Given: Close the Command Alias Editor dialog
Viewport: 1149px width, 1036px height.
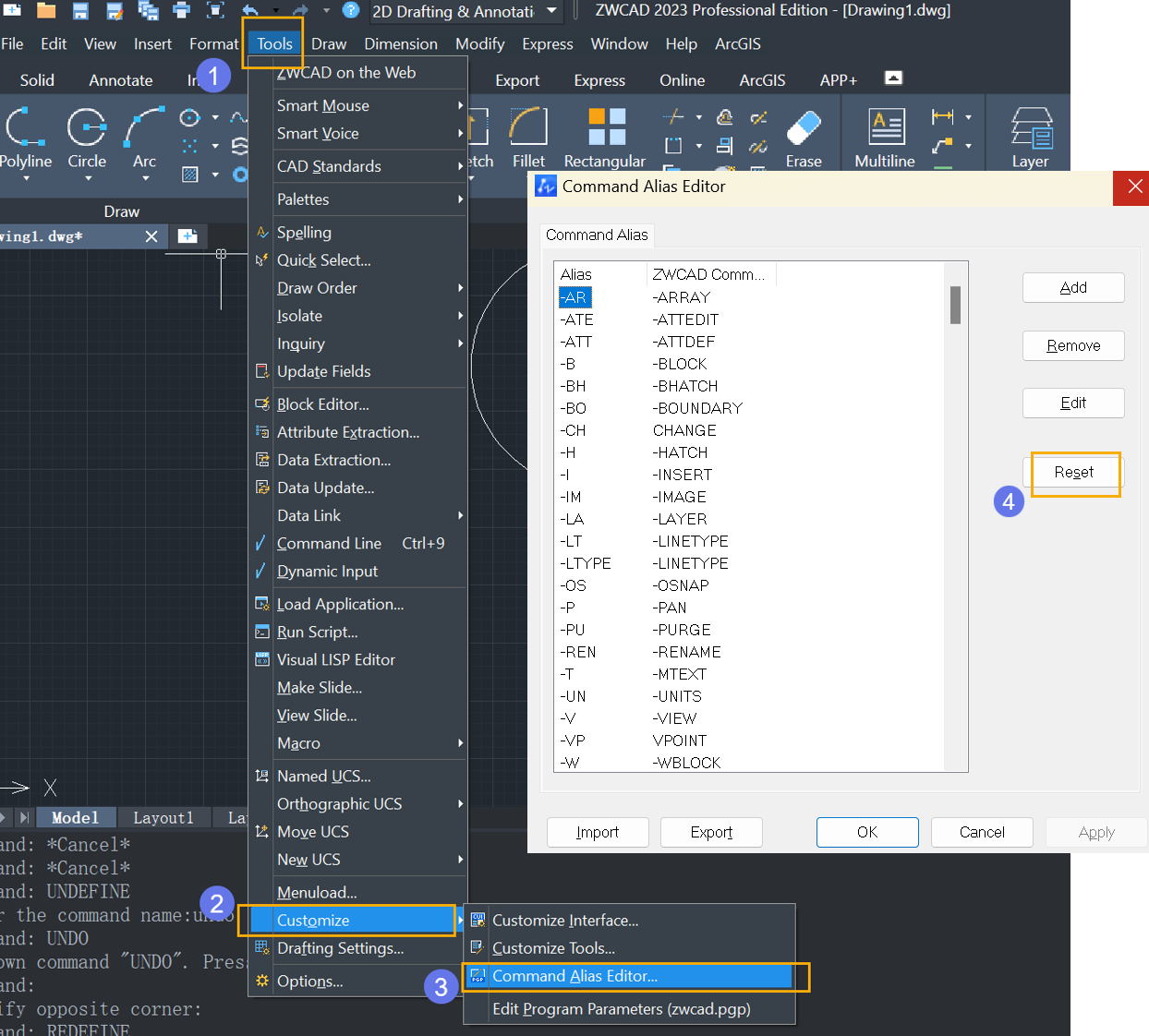Looking at the screenshot, I should pyautogui.click(x=1135, y=187).
